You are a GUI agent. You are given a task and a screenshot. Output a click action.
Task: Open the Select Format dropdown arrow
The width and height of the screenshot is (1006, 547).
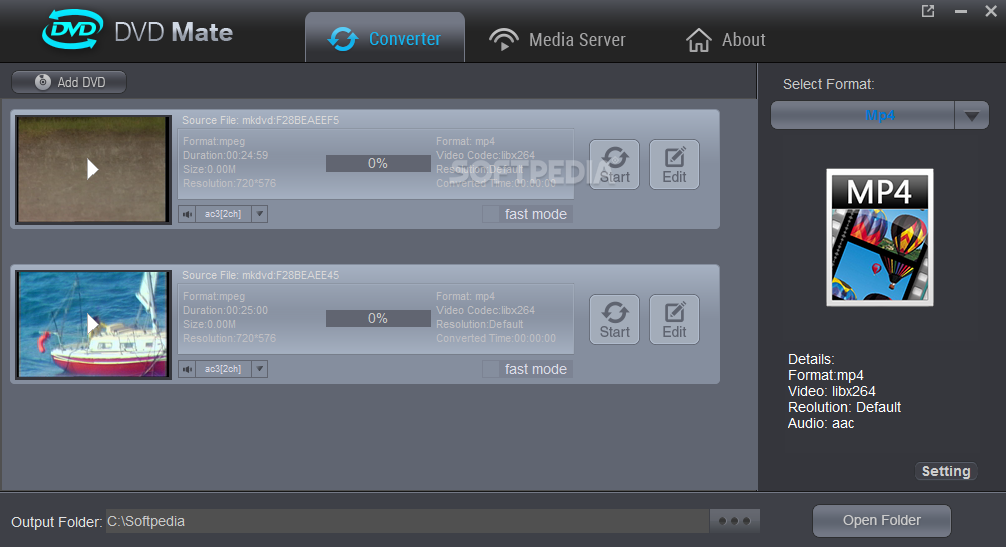[x=971, y=115]
